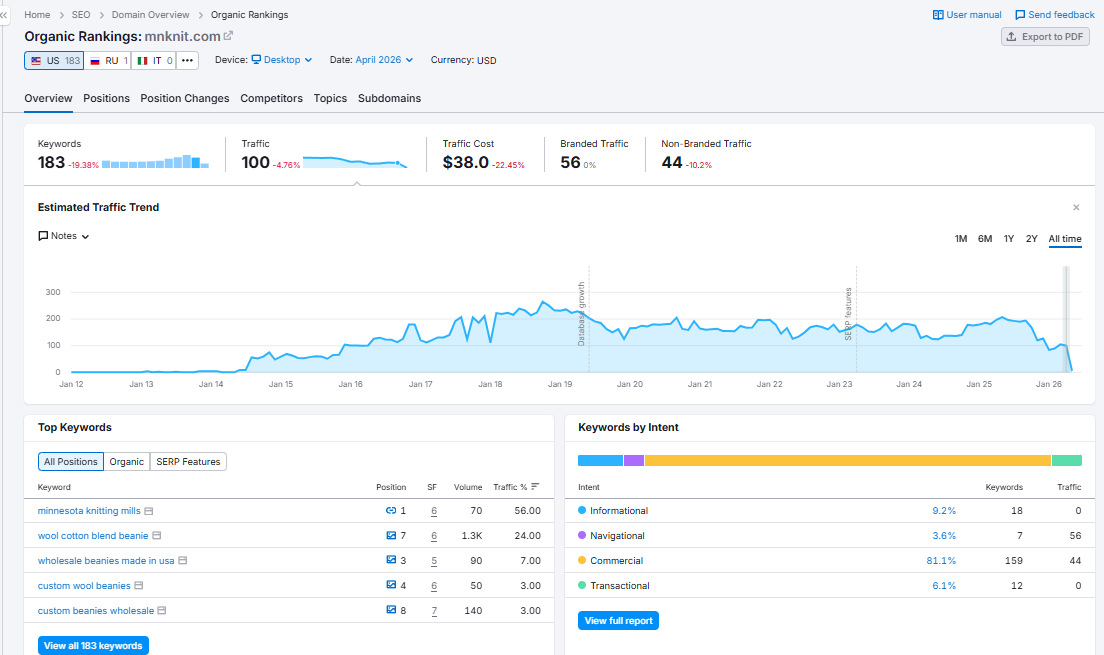Click the 9.2% Informational percentage
This screenshot has height=655, width=1104.
944,511
